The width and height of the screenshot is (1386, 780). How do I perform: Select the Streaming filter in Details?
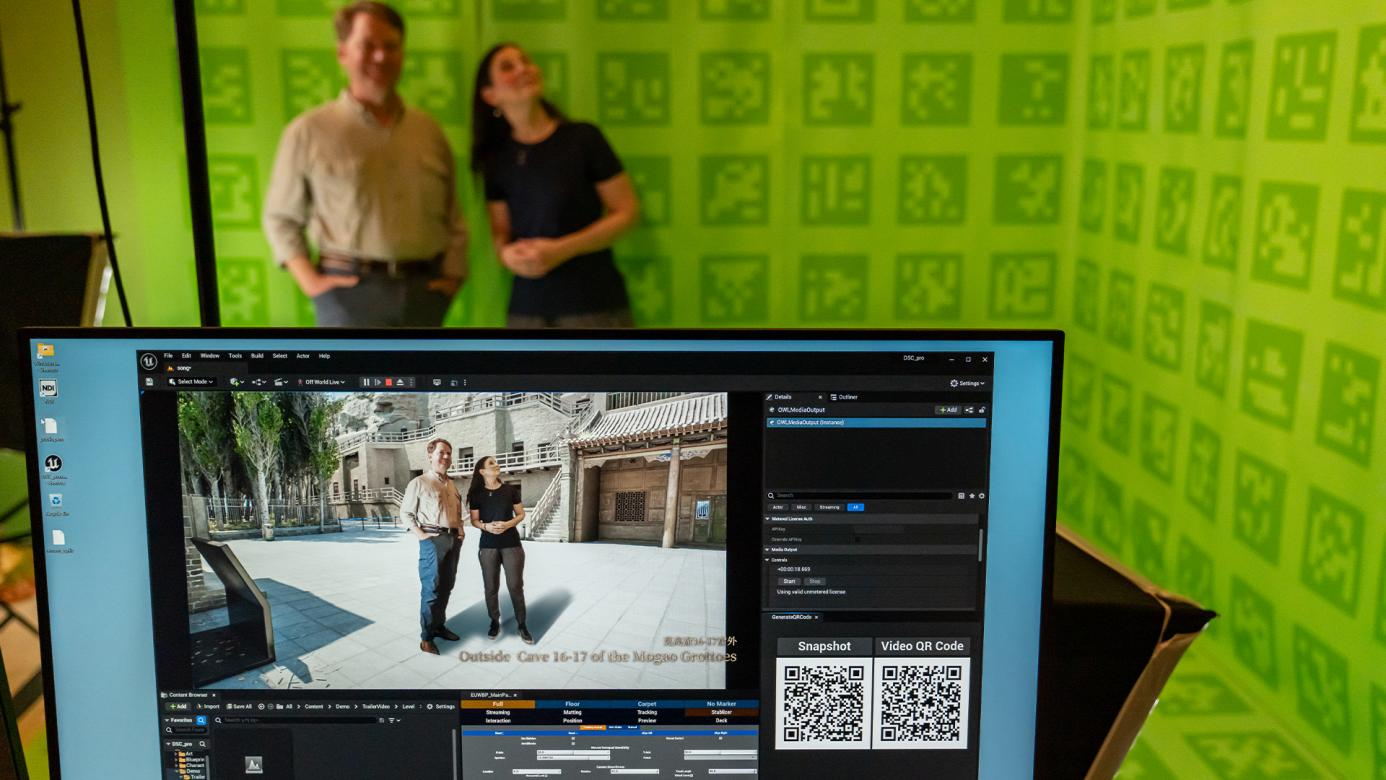(829, 507)
